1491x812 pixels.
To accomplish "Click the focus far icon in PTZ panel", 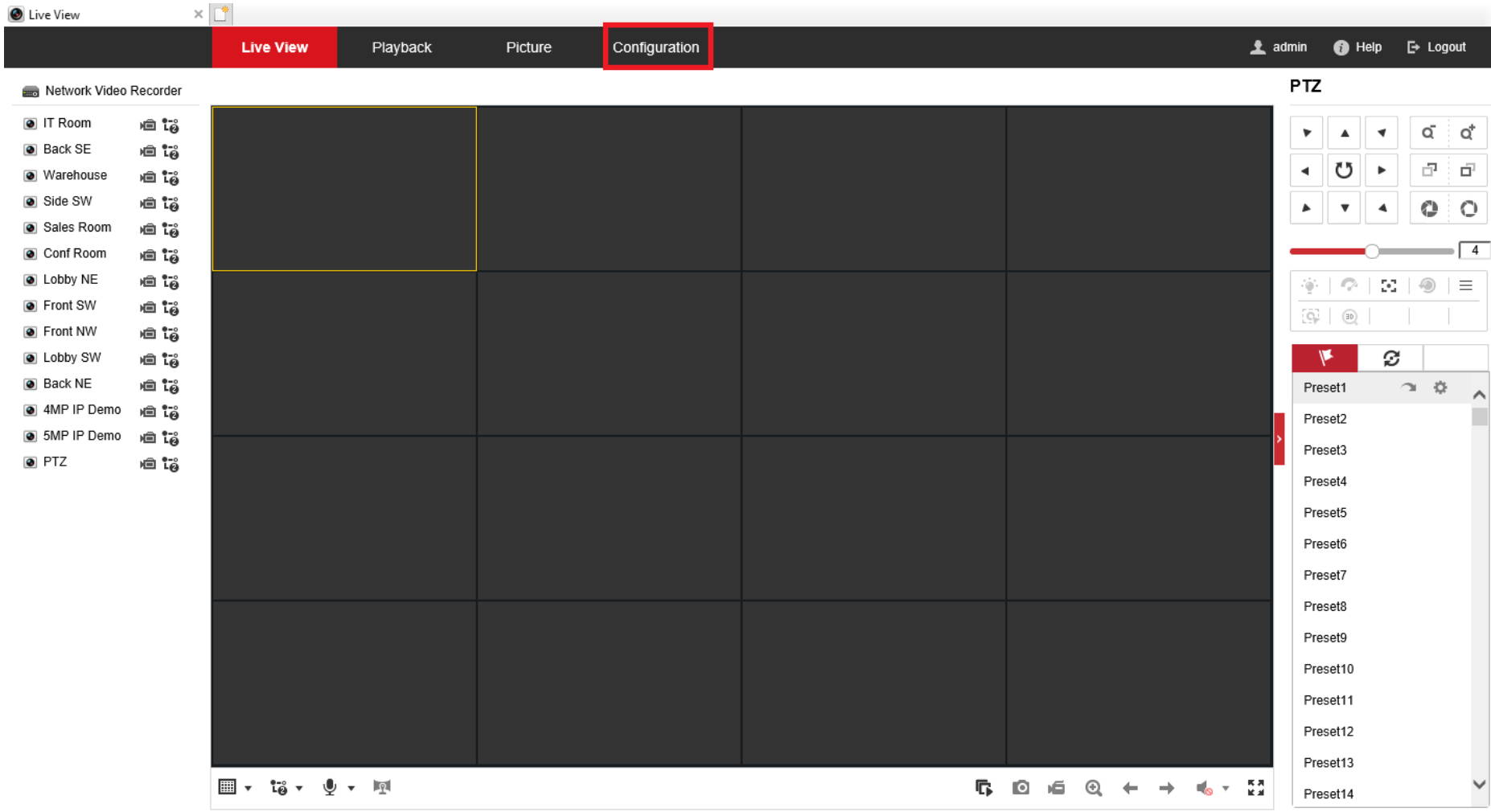I will pos(1468,170).
